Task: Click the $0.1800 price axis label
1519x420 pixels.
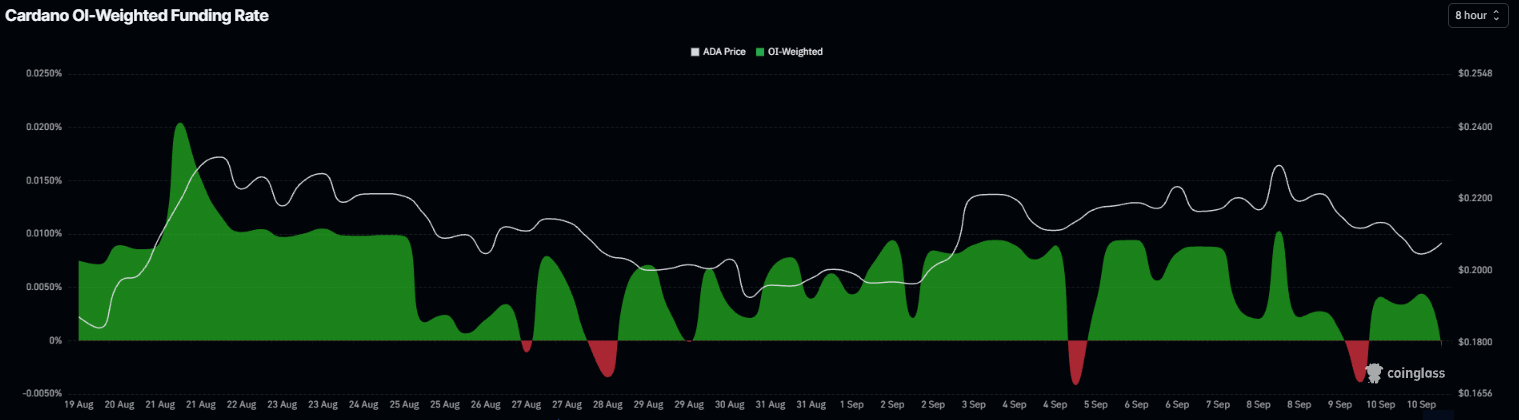Action: coord(1475,343)
